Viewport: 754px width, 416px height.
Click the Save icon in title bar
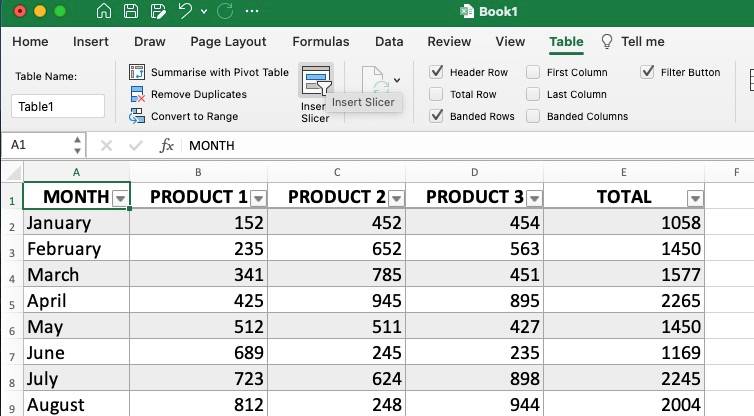point(132,12)
